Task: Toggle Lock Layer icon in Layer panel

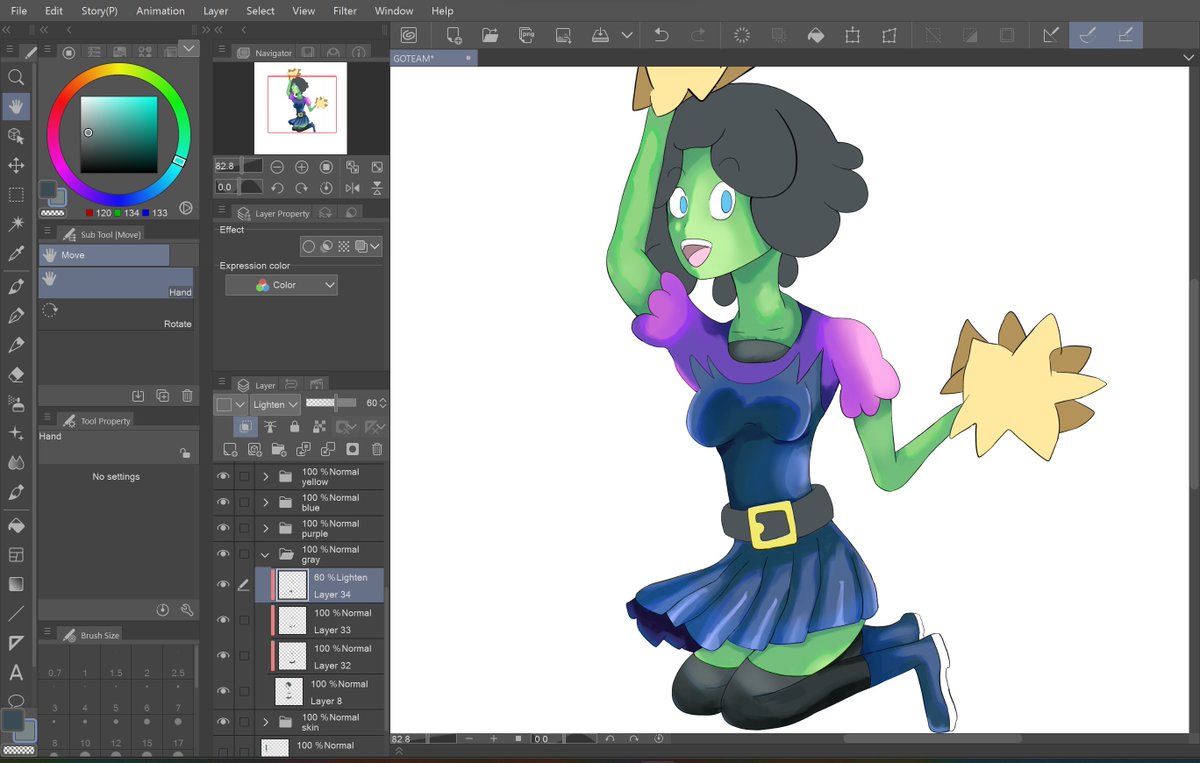Action: [295, 427]
